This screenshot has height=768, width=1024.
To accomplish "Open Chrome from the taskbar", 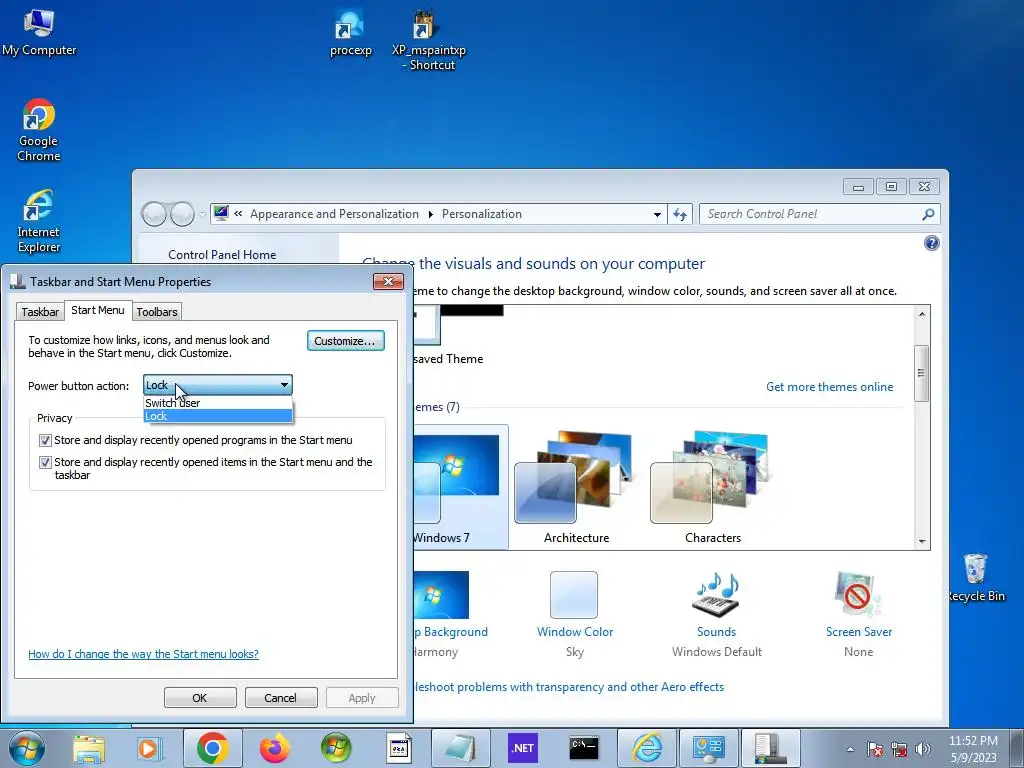I will [x=212, y=748].
